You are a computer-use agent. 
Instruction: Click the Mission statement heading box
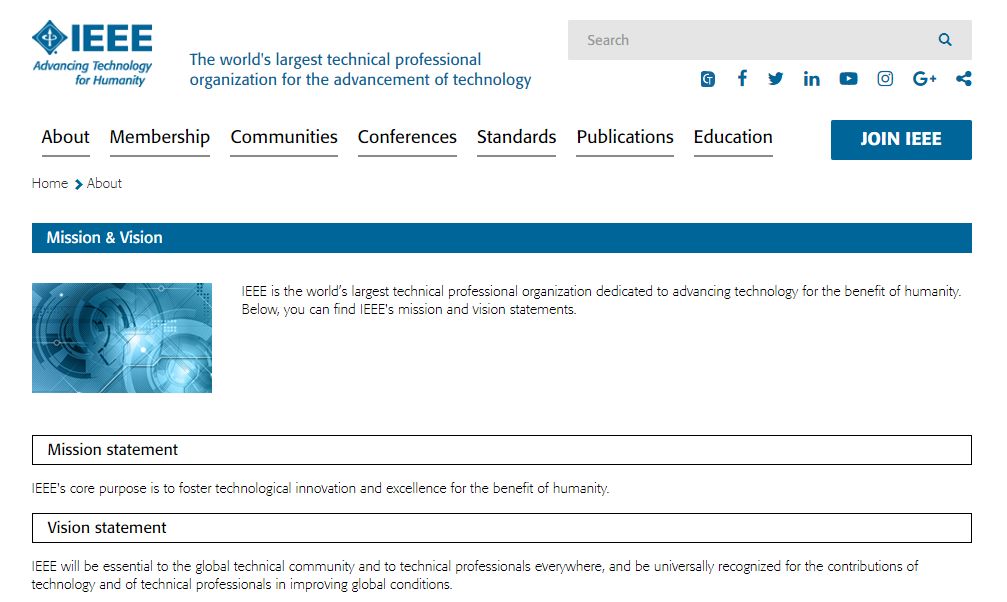pos(502,450)
